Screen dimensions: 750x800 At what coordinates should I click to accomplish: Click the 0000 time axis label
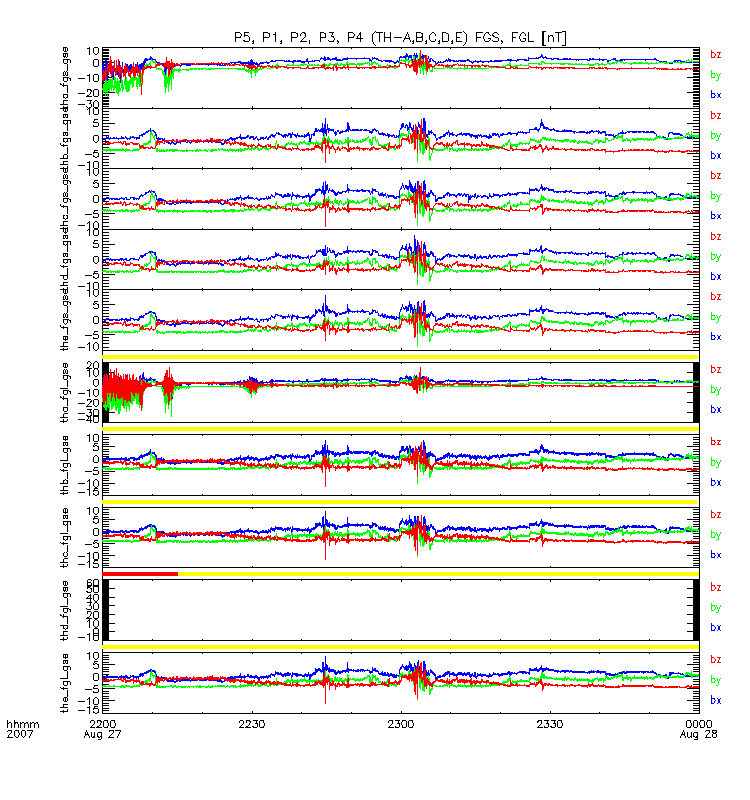[x=698, y=724]
